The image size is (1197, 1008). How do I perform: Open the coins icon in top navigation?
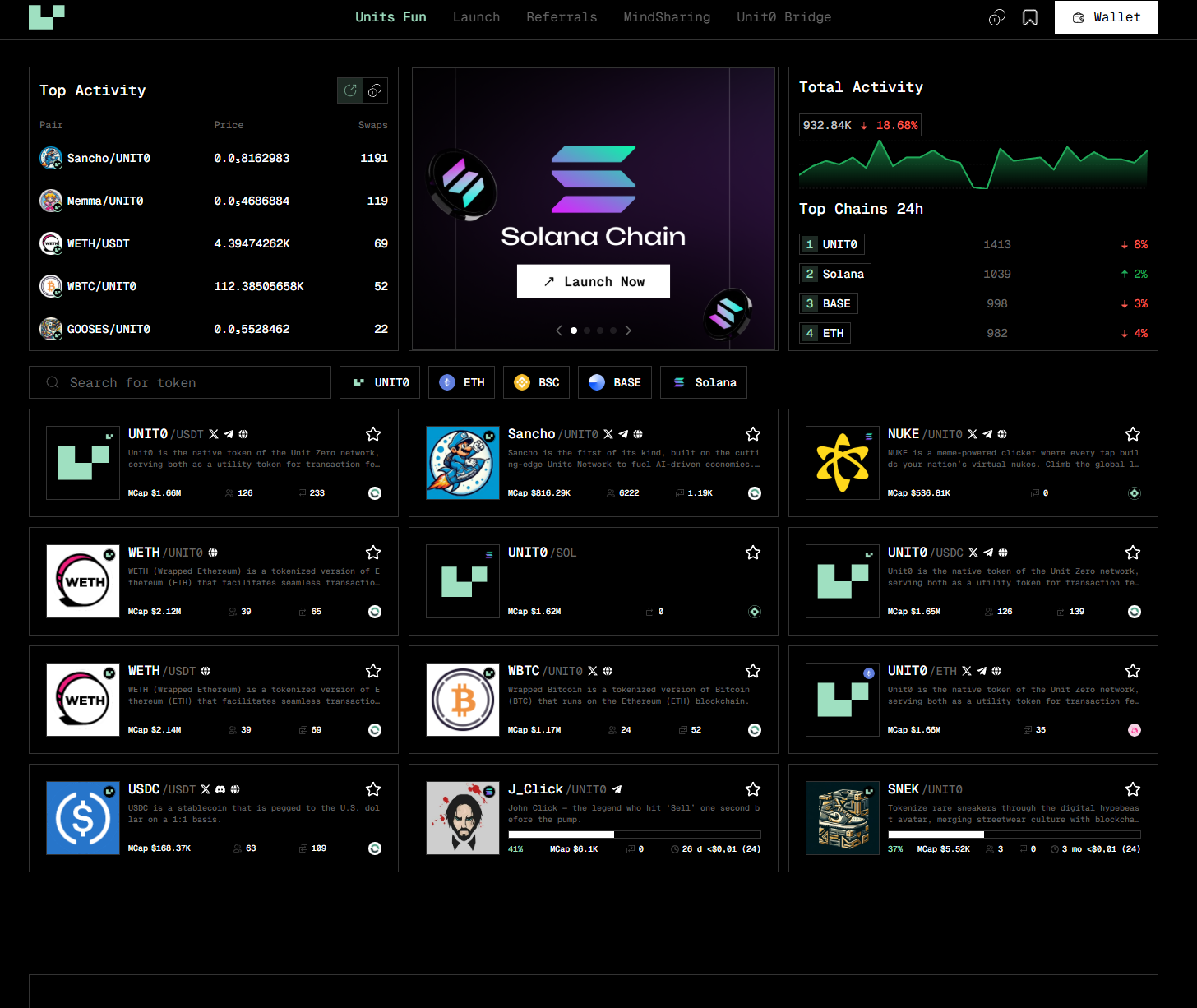[996, 17]
